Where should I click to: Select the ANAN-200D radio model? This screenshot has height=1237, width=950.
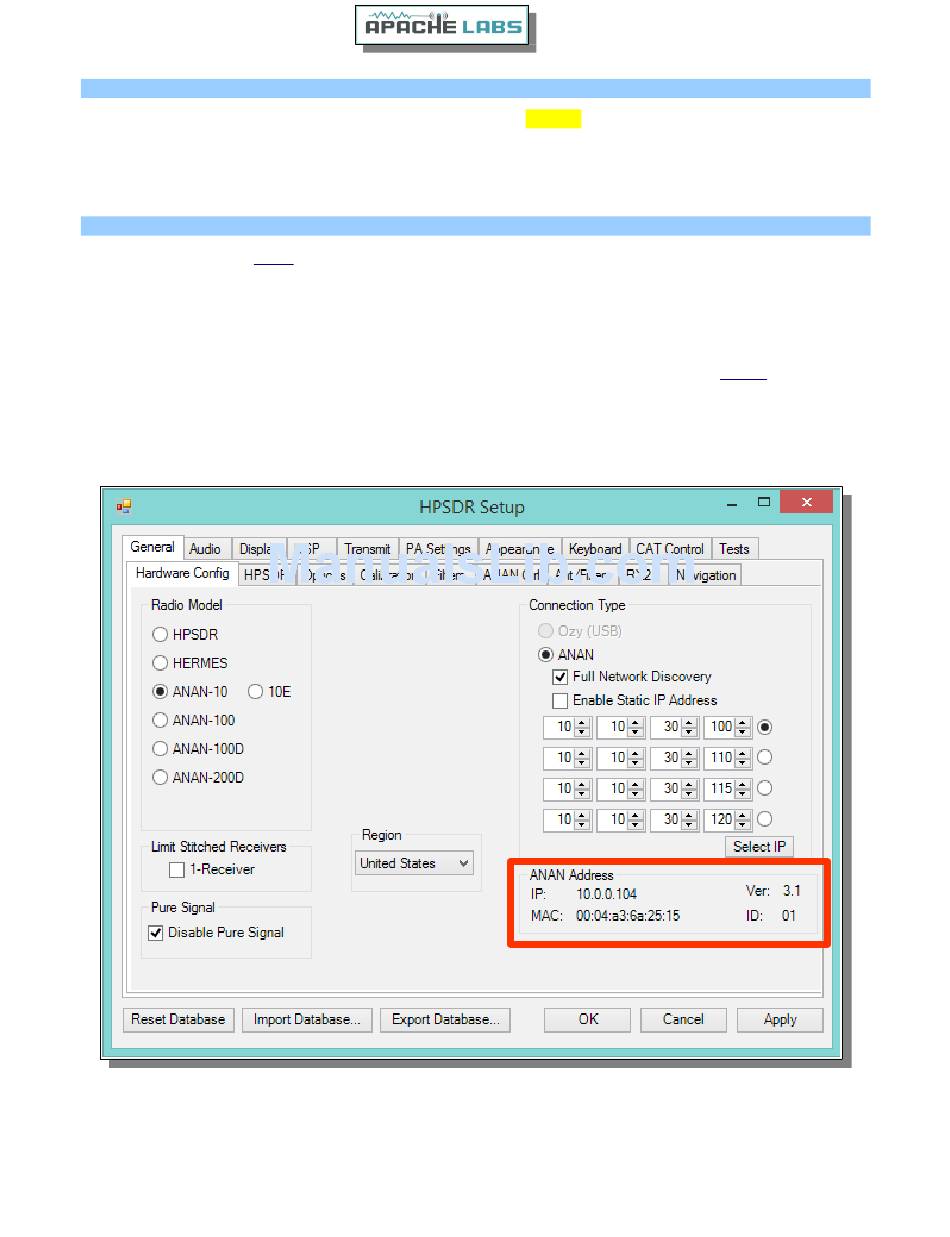pos(160,777)
